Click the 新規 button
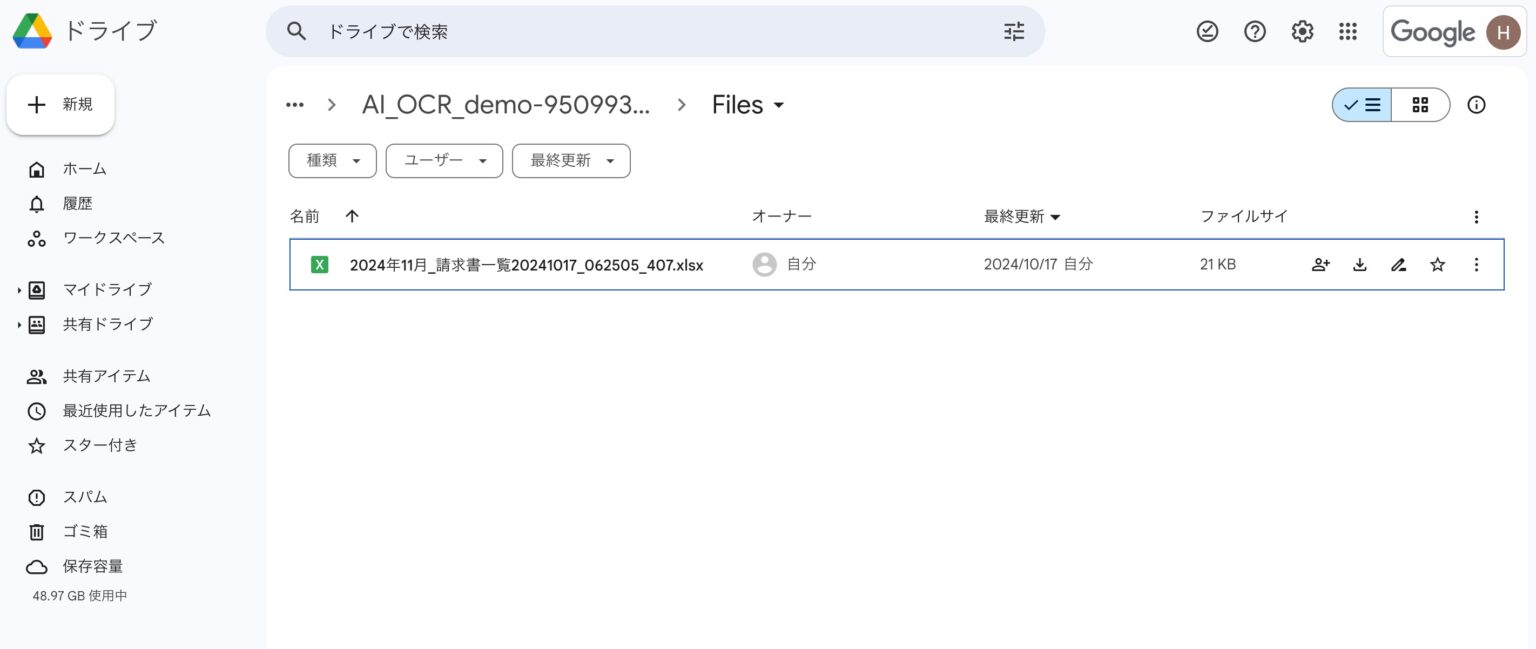Viewport: 1536px width, 649px height. [x=61, y=104]
